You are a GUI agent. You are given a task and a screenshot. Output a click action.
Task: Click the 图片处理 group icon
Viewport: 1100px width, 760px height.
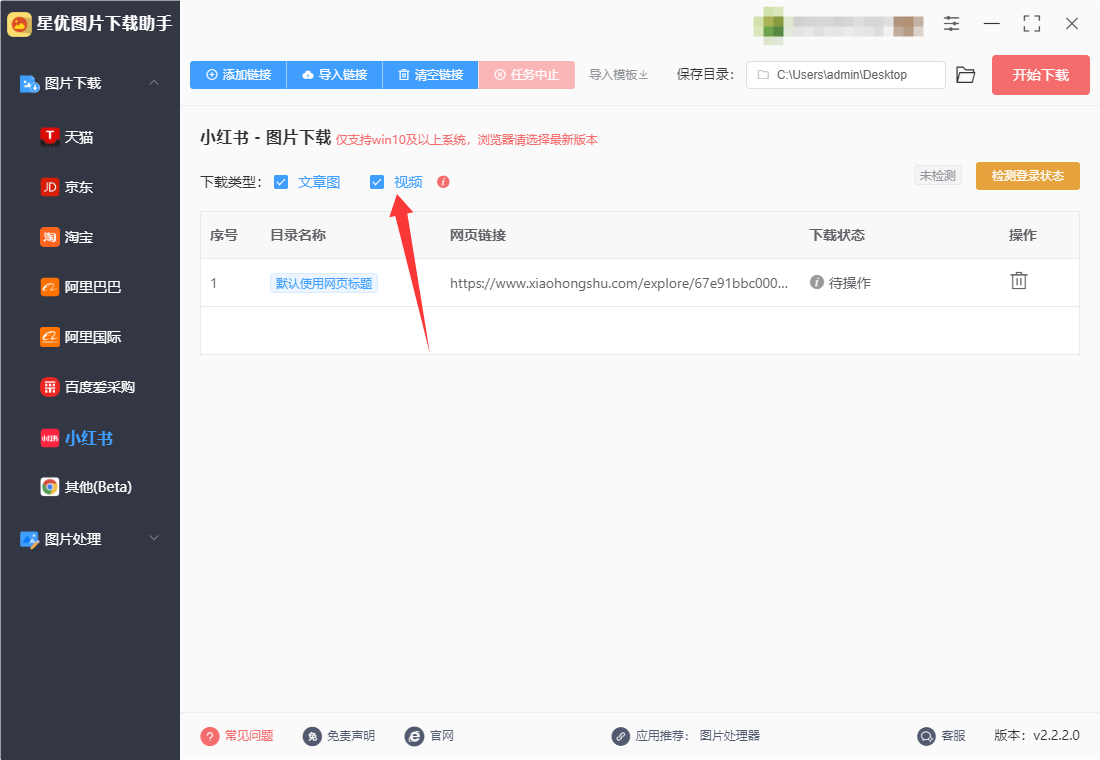29,540
